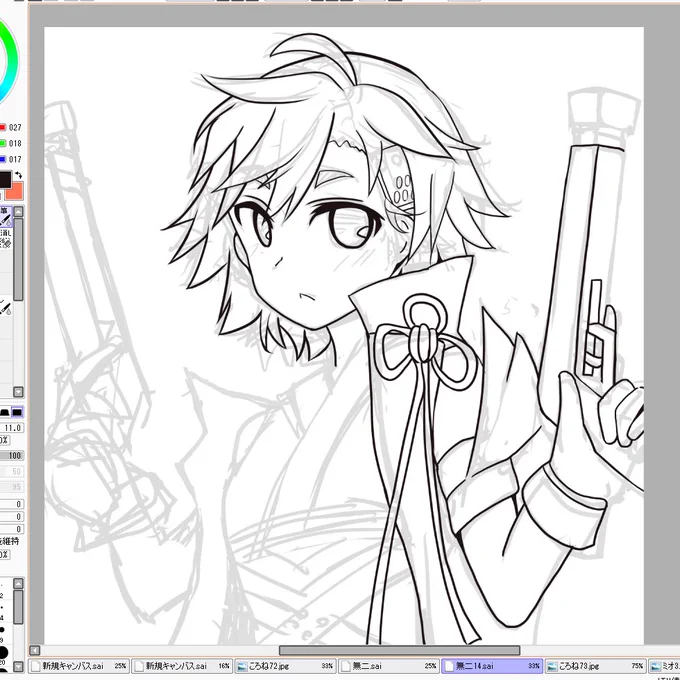The width and height of the screenshot is (680, 680).
Task: Click the second slider showing 0
Action: pos(12,517)
